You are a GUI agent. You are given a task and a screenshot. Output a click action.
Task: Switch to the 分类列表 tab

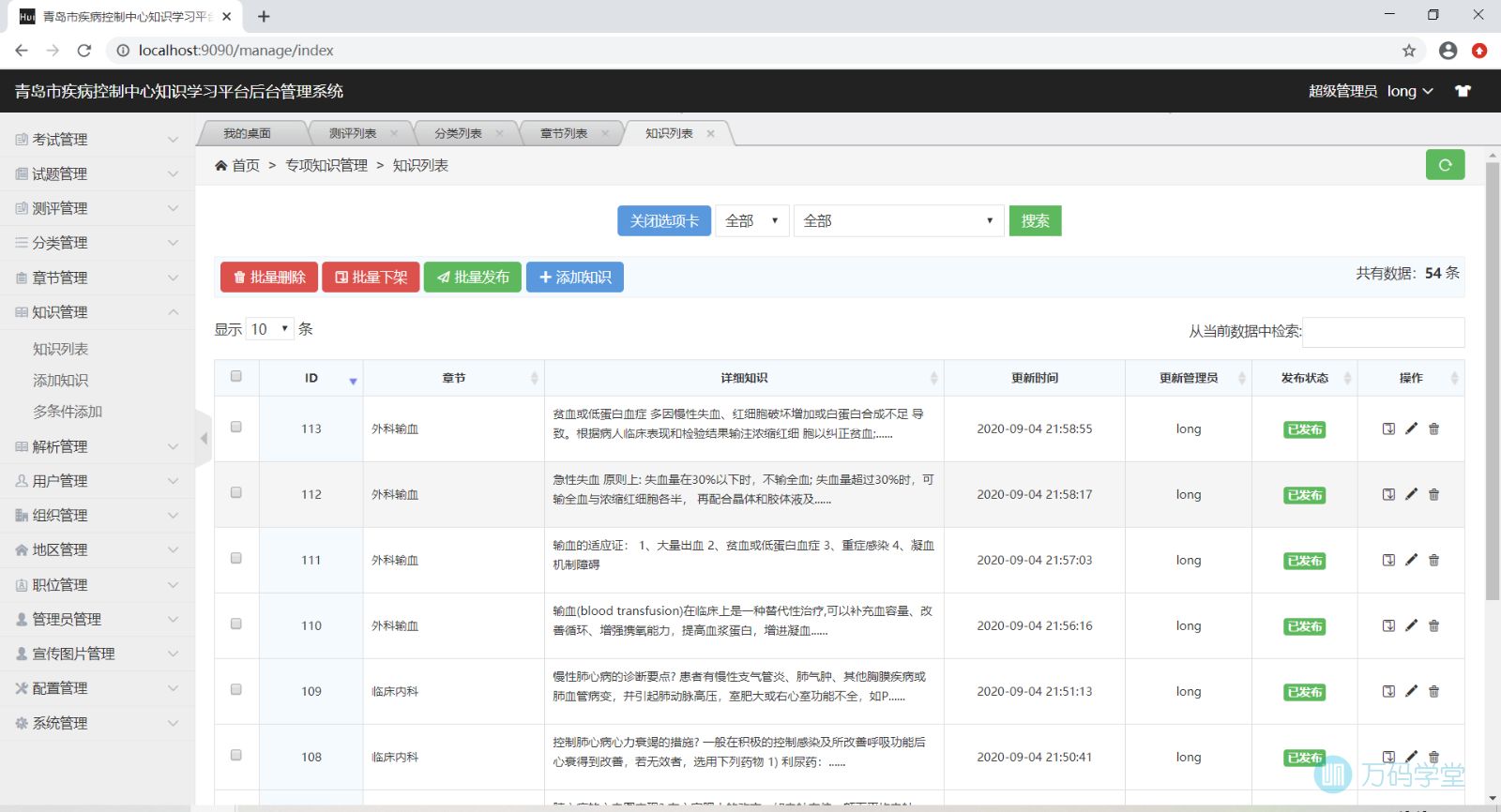[458, 133]
